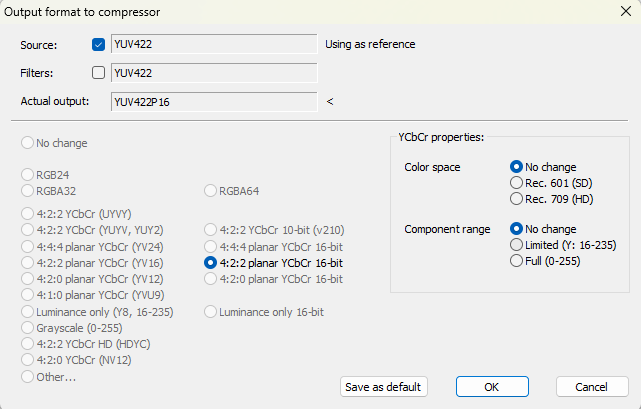Select the RGB24 format option
The width and height of the screenshot is (641, 409).
[28, 174]
